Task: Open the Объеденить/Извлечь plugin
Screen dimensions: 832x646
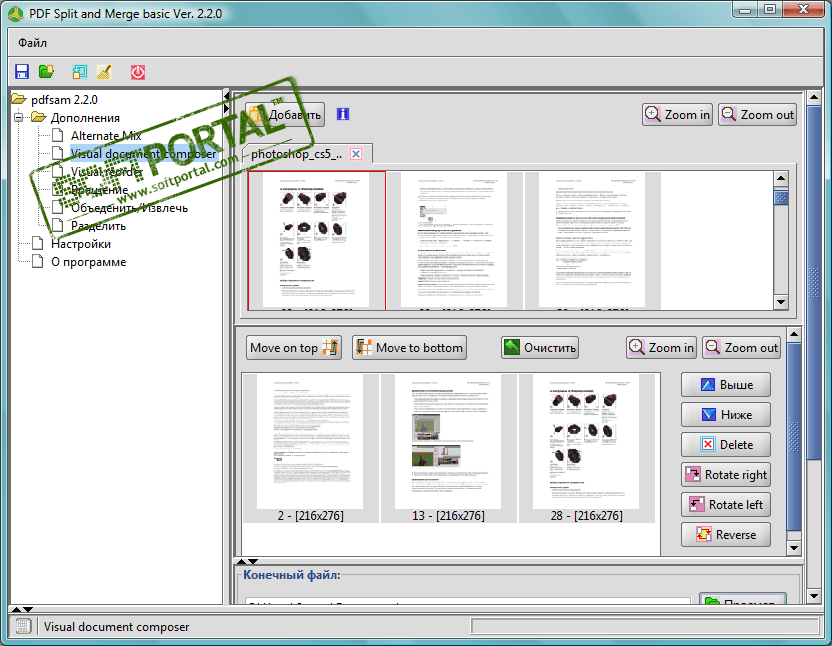Action: (129, 208)
